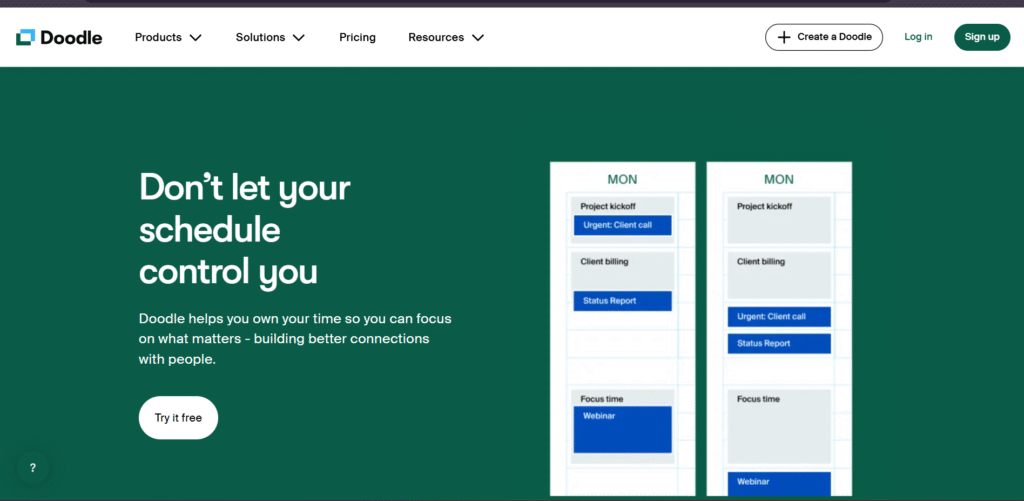The height and width of the screenshot is (501, 1024).
Task: Click the Sign up button
Action: click(x=982, y=37)
